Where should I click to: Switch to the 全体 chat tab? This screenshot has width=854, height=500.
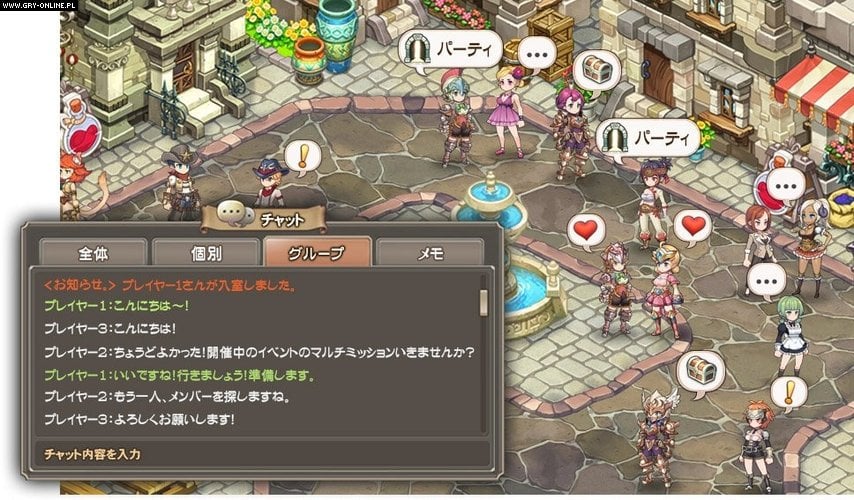point(93,253)
